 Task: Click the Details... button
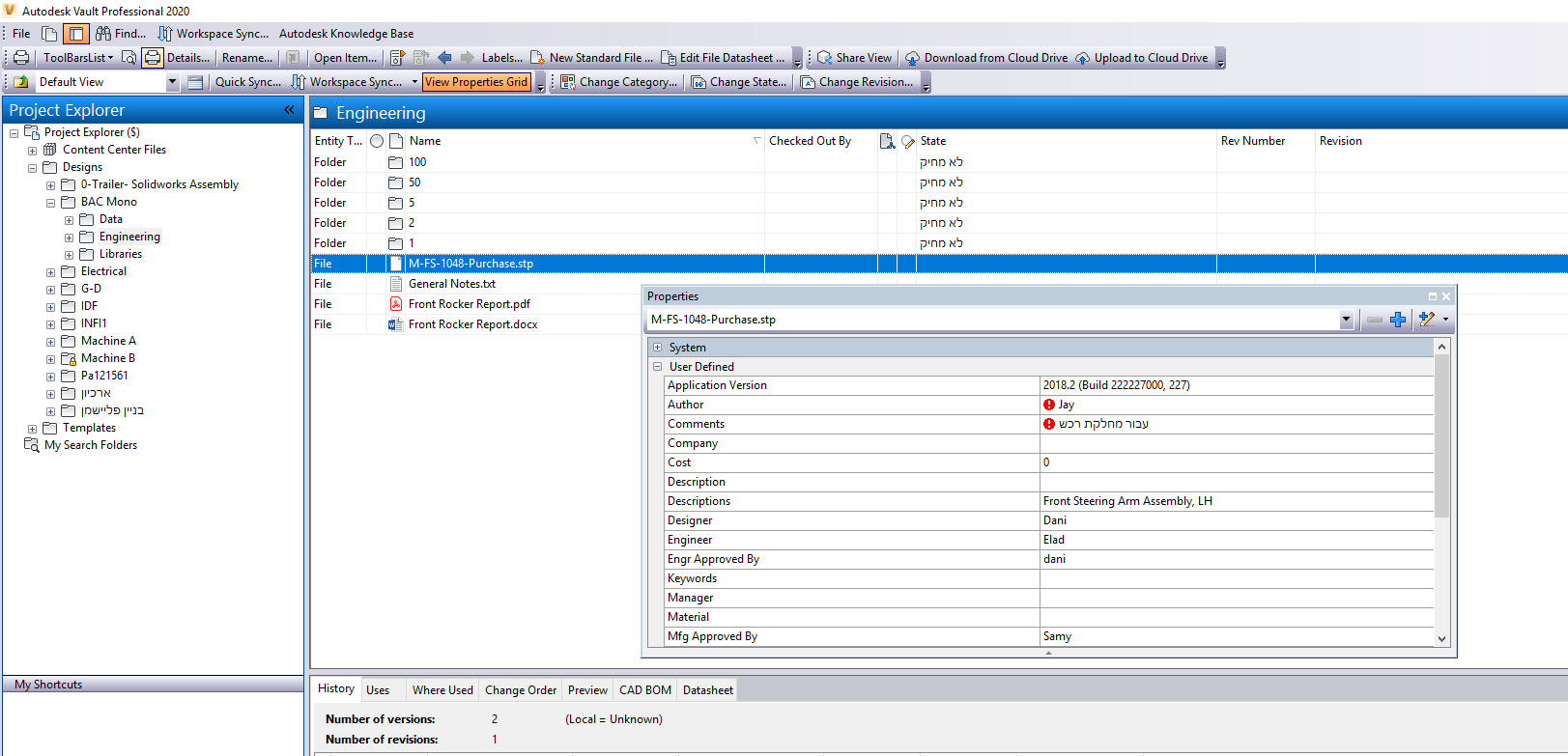pos(188,58)
